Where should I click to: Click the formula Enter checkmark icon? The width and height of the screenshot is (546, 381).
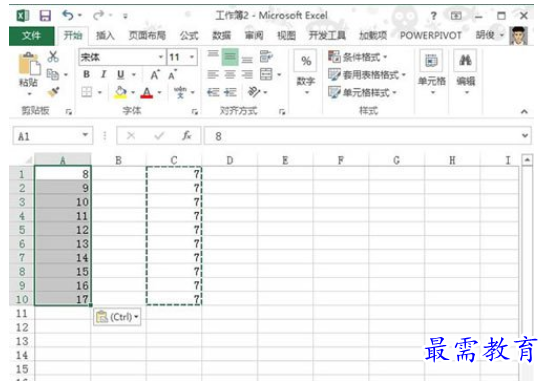tap(159, 135)
